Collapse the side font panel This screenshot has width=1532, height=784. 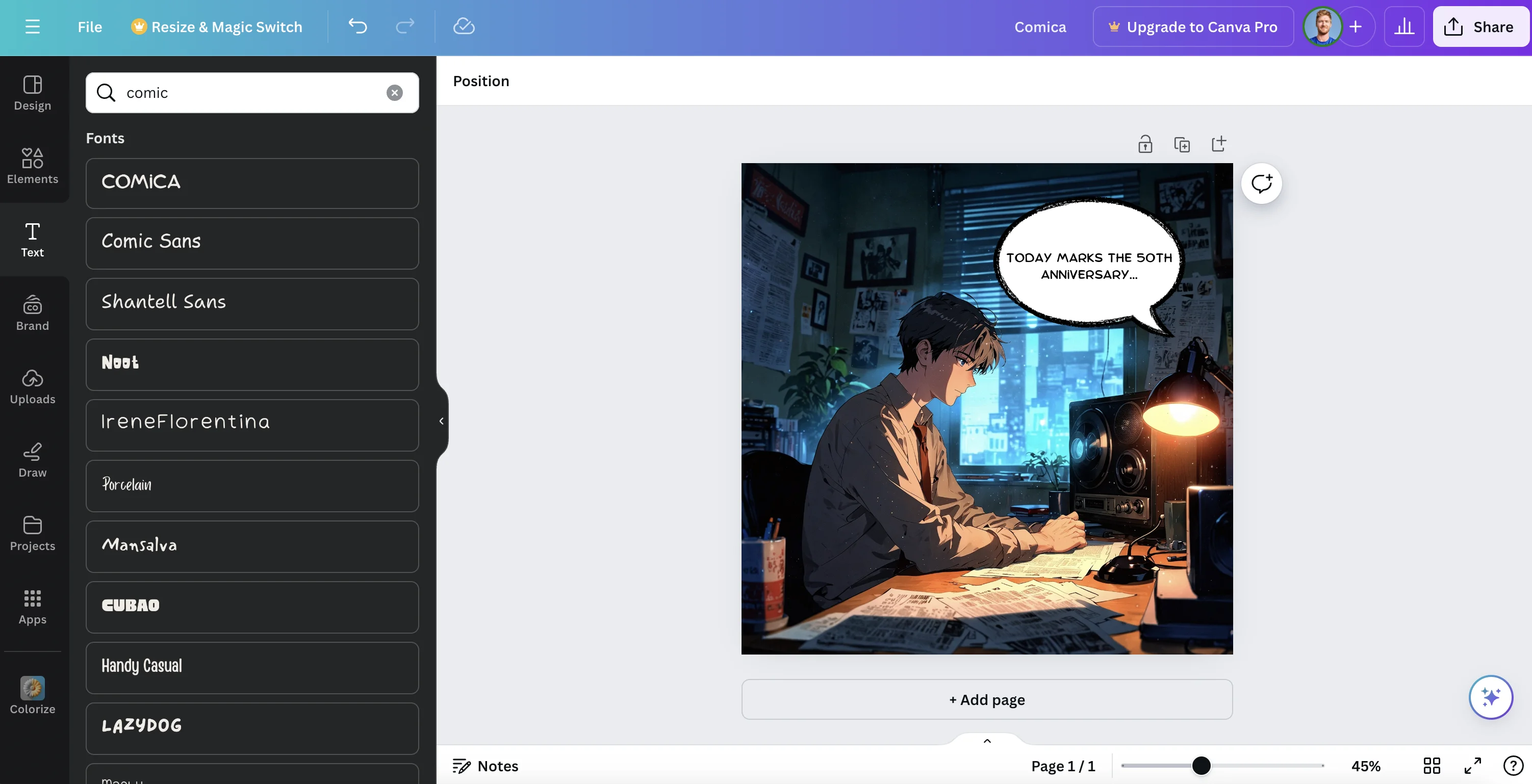click(441, 421)
